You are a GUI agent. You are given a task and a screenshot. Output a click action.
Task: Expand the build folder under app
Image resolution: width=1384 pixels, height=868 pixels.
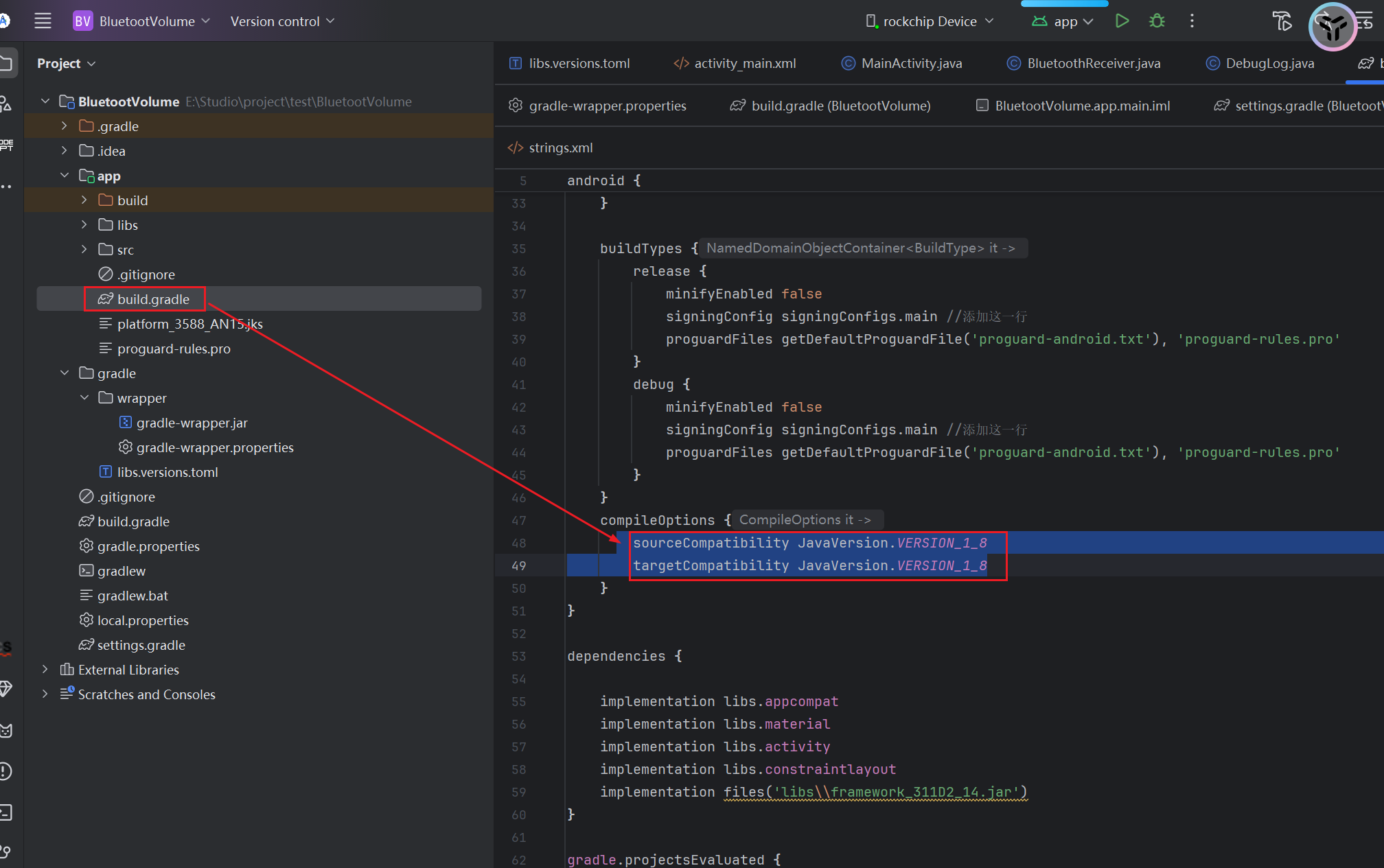[84, 200]
